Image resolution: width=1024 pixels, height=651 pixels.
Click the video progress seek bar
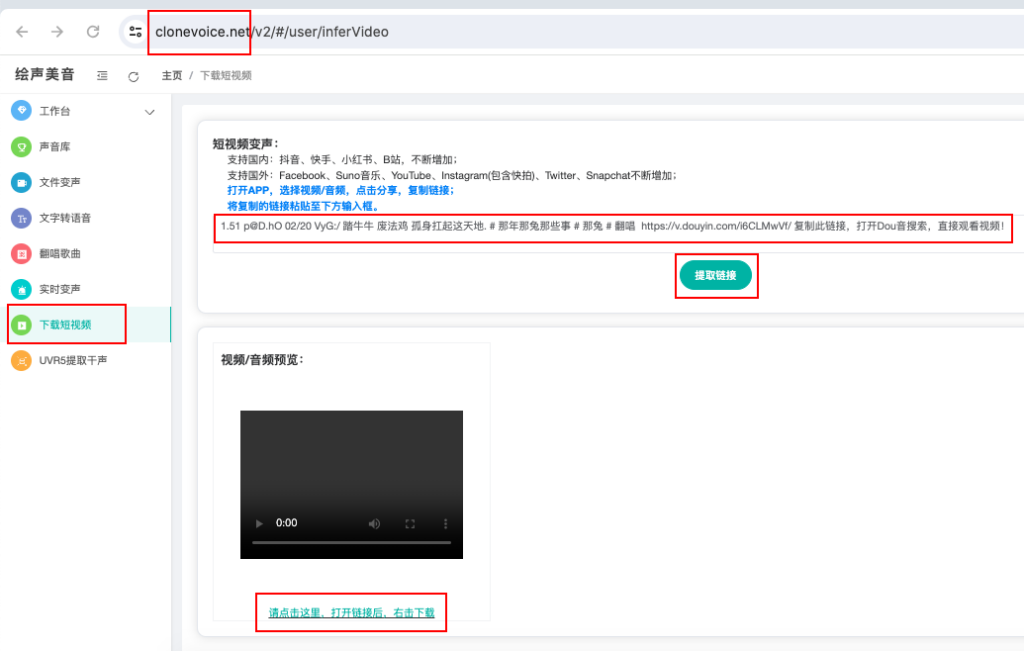coord(350,543)
